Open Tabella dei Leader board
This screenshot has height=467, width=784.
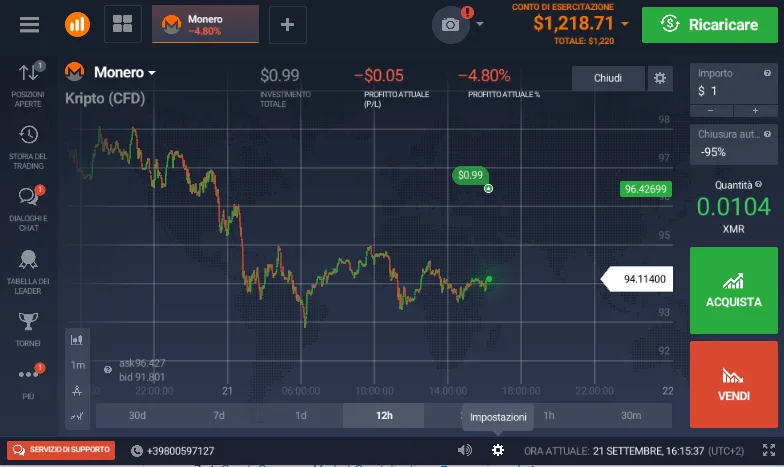click(x=28, y=272)
